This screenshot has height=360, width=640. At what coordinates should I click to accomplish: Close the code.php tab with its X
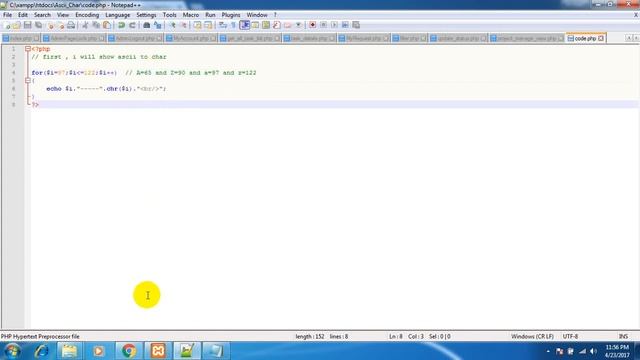(601, 38)
